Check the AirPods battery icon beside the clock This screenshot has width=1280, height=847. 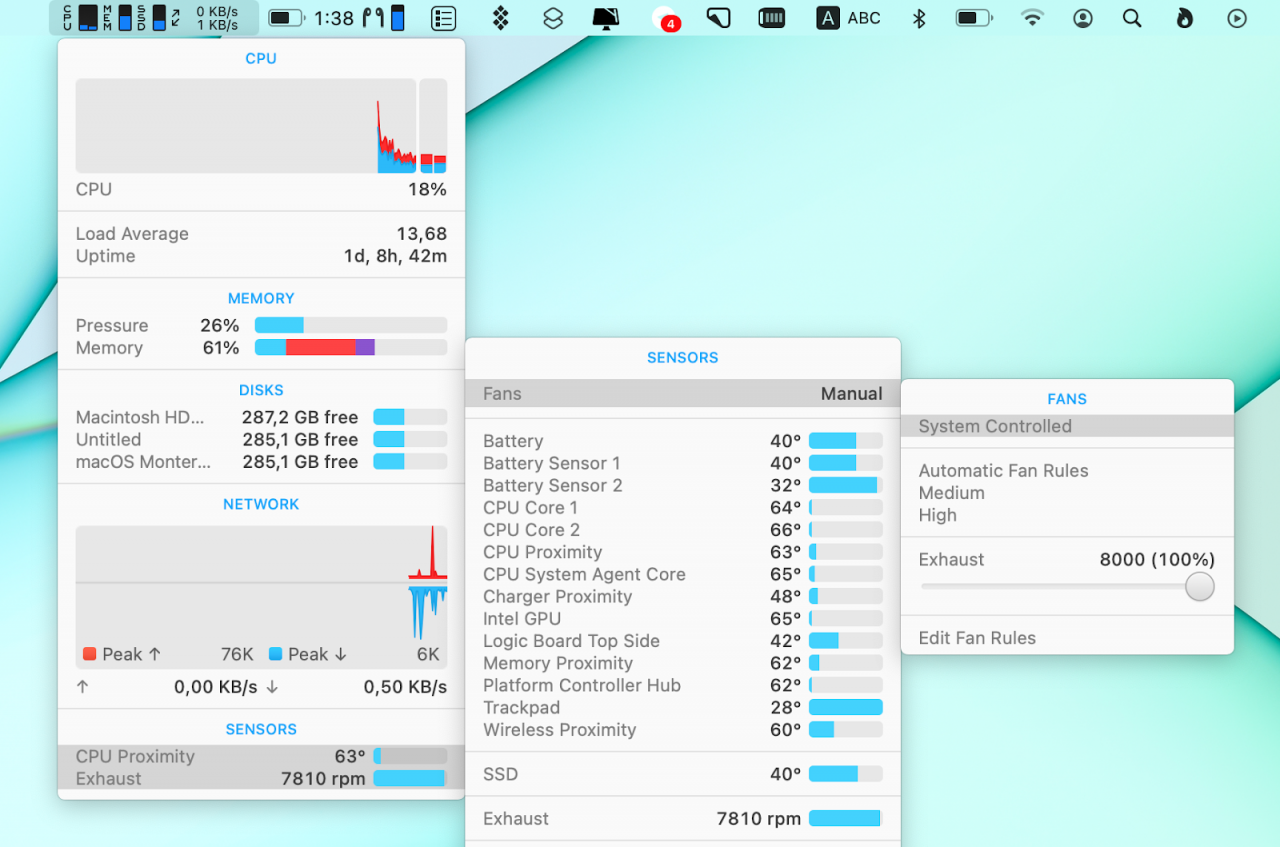coord(385,16)
